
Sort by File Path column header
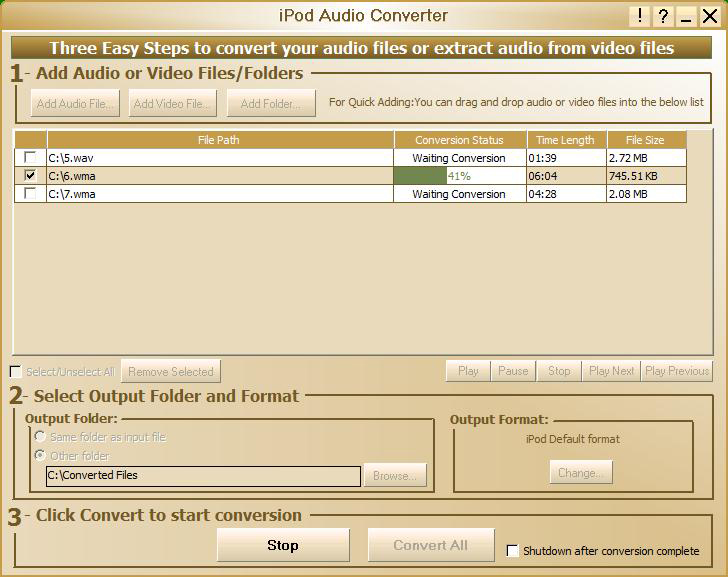pyautogui.click(x=220, y=140)
